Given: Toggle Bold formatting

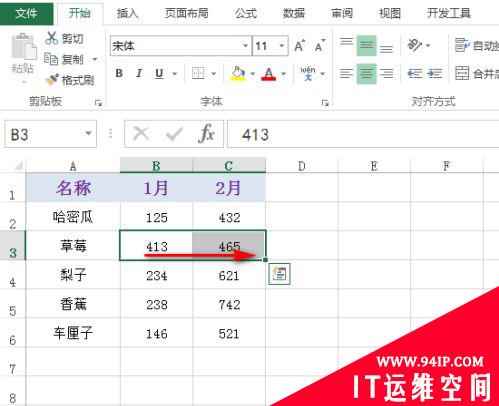Looking at the screenshot, I should (x=119, y=73).
